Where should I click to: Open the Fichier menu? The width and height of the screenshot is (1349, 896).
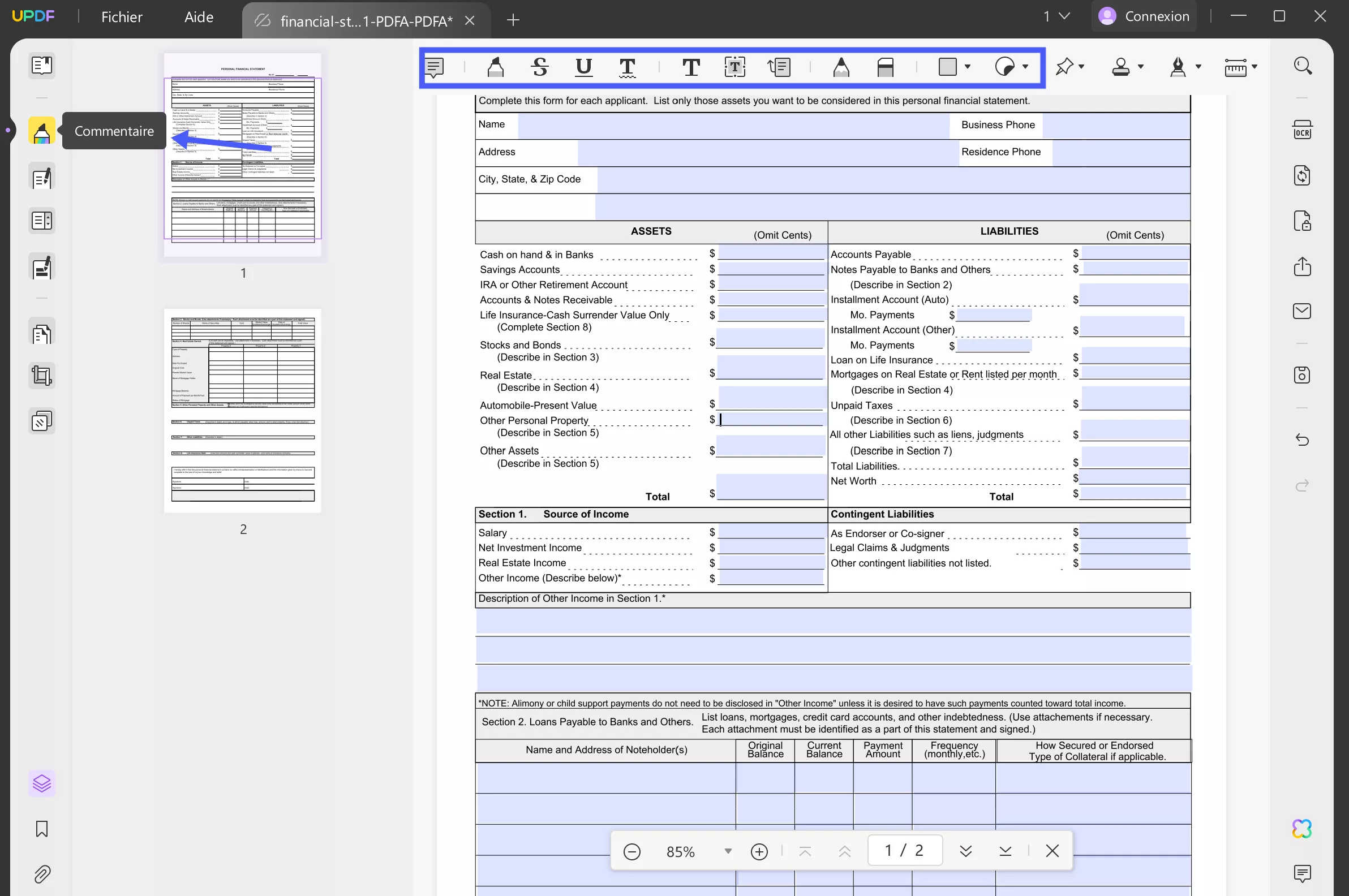click(x=122, y=17)
